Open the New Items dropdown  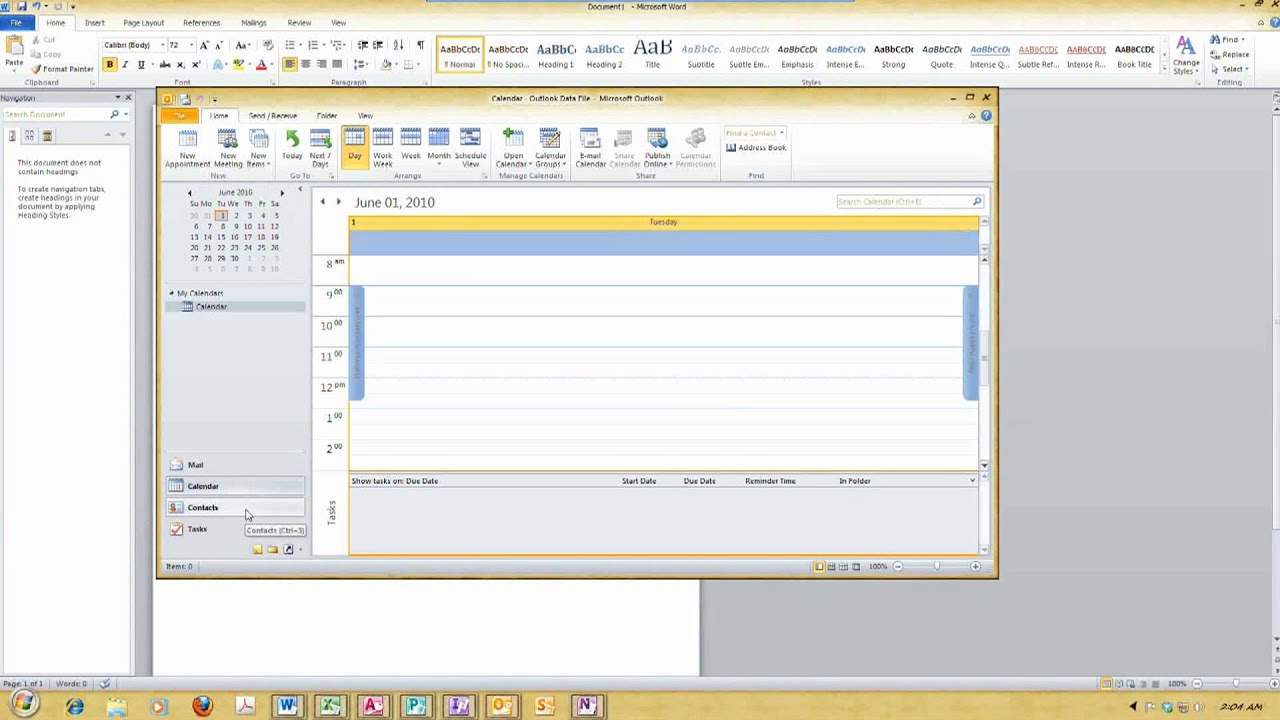[258, 148]
